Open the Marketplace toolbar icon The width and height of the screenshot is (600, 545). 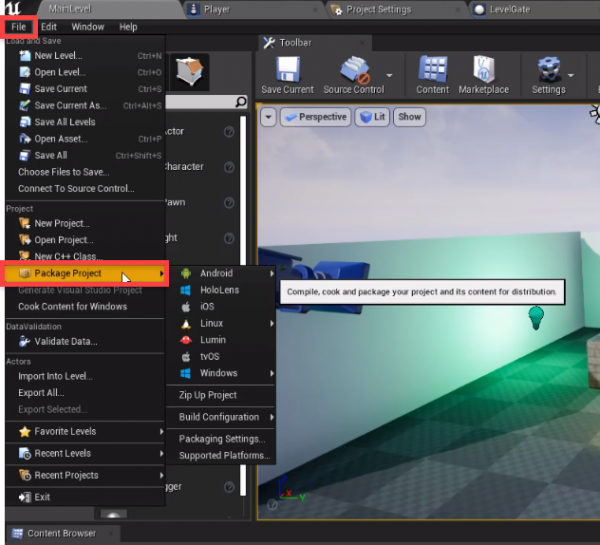pyautogui.click(x=484, y=69)
